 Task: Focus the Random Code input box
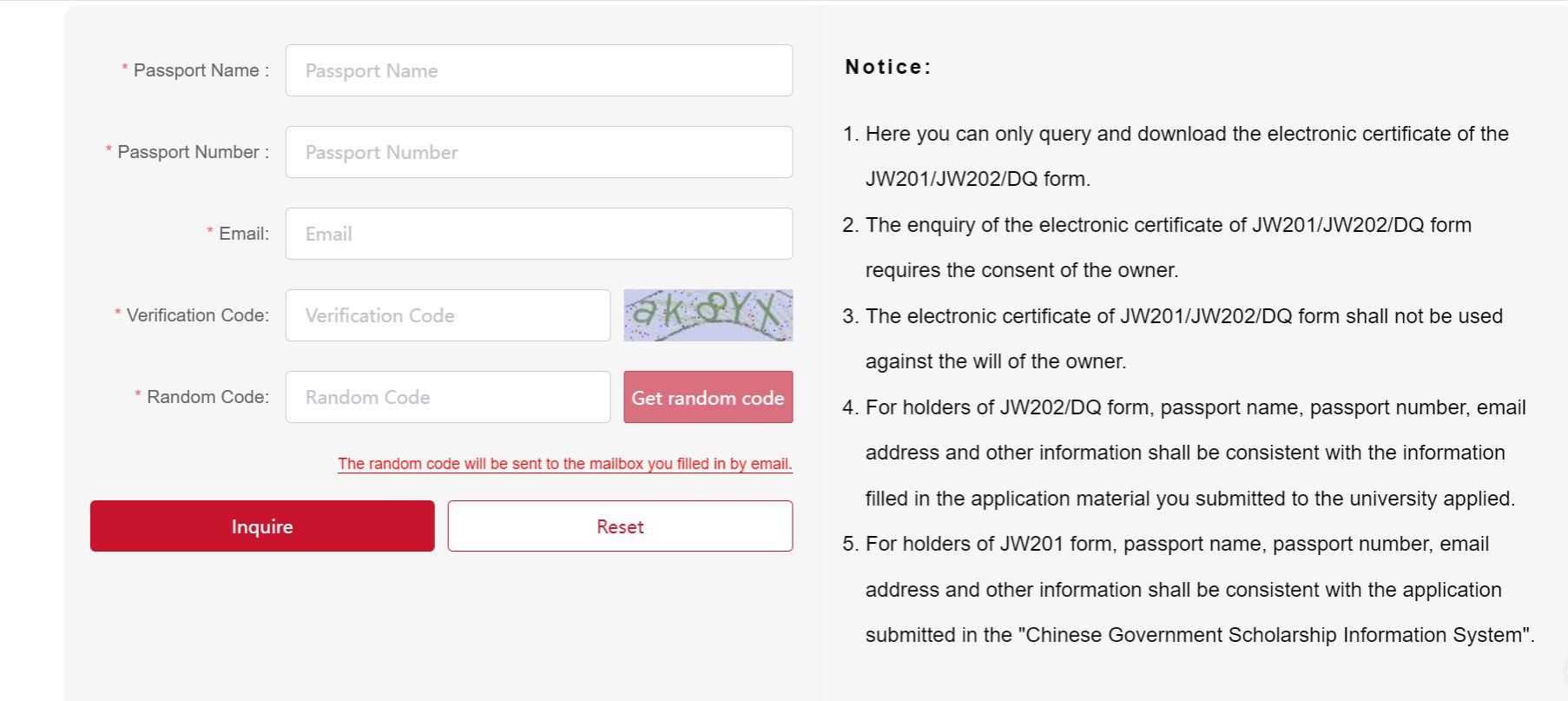(x=448, y=397)
